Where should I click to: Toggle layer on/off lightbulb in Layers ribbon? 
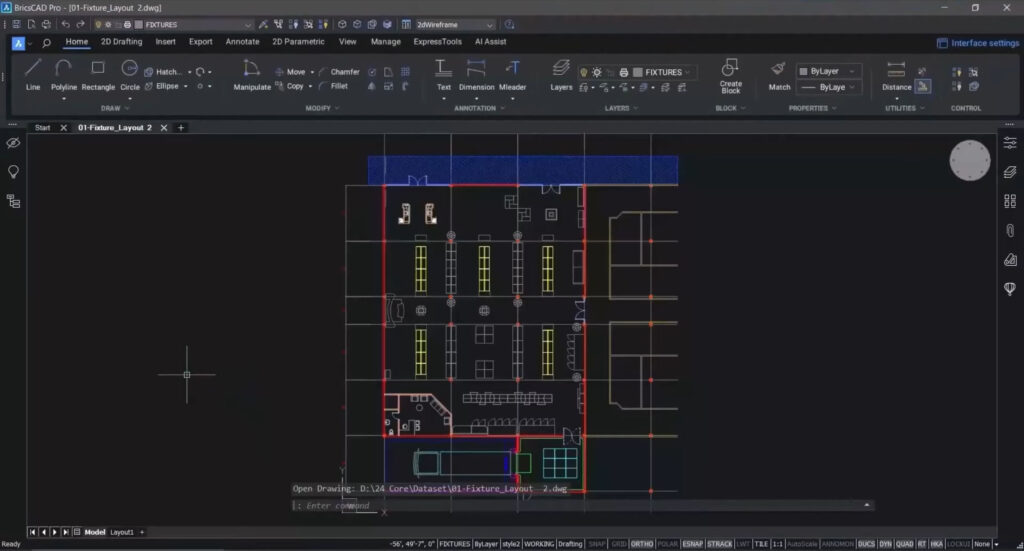(x=584, y=72)
